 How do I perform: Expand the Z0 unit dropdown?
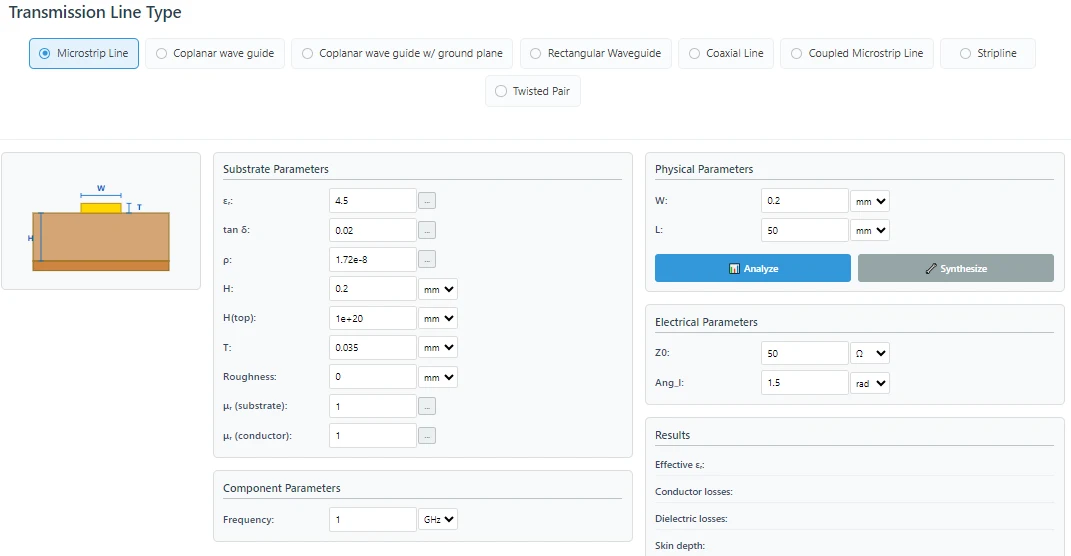[869, 354]
